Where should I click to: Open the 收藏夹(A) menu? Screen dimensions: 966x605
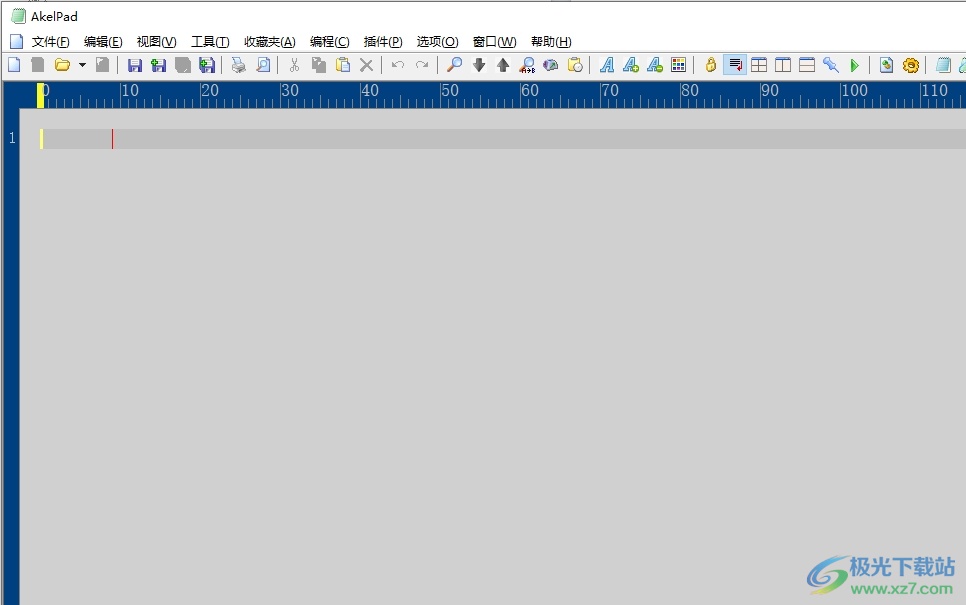click(270, 41)
